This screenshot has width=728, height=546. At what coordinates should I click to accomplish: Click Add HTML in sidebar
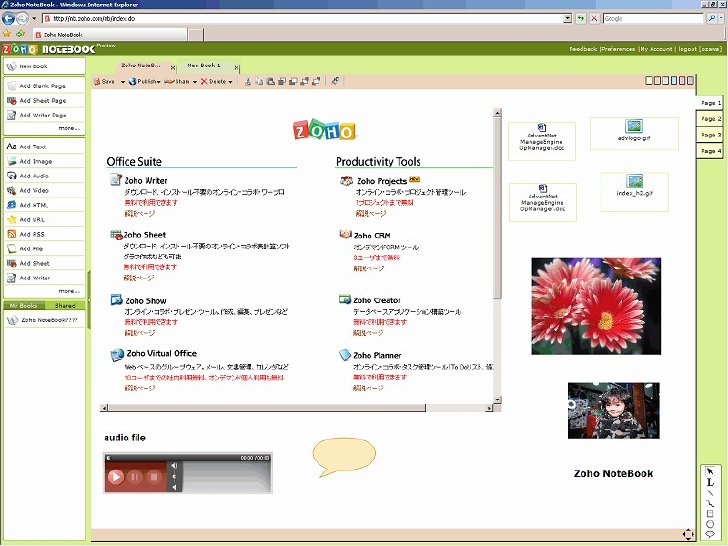tap(44, 205)
